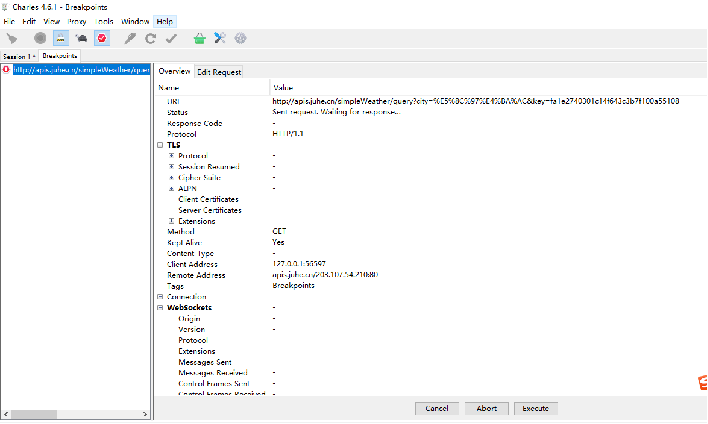The height and width of the screenshot is (424, 708).
Task: Toggle SSL proxying lock icon
Action: (x=61, y=38)
